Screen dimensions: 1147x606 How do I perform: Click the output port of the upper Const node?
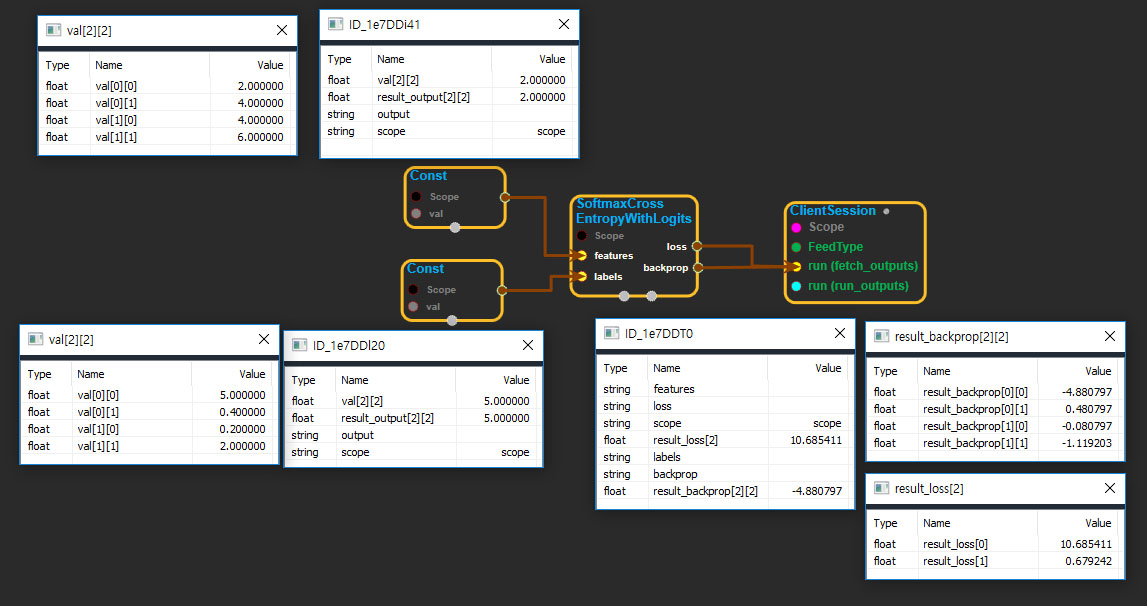pos(504,197)
